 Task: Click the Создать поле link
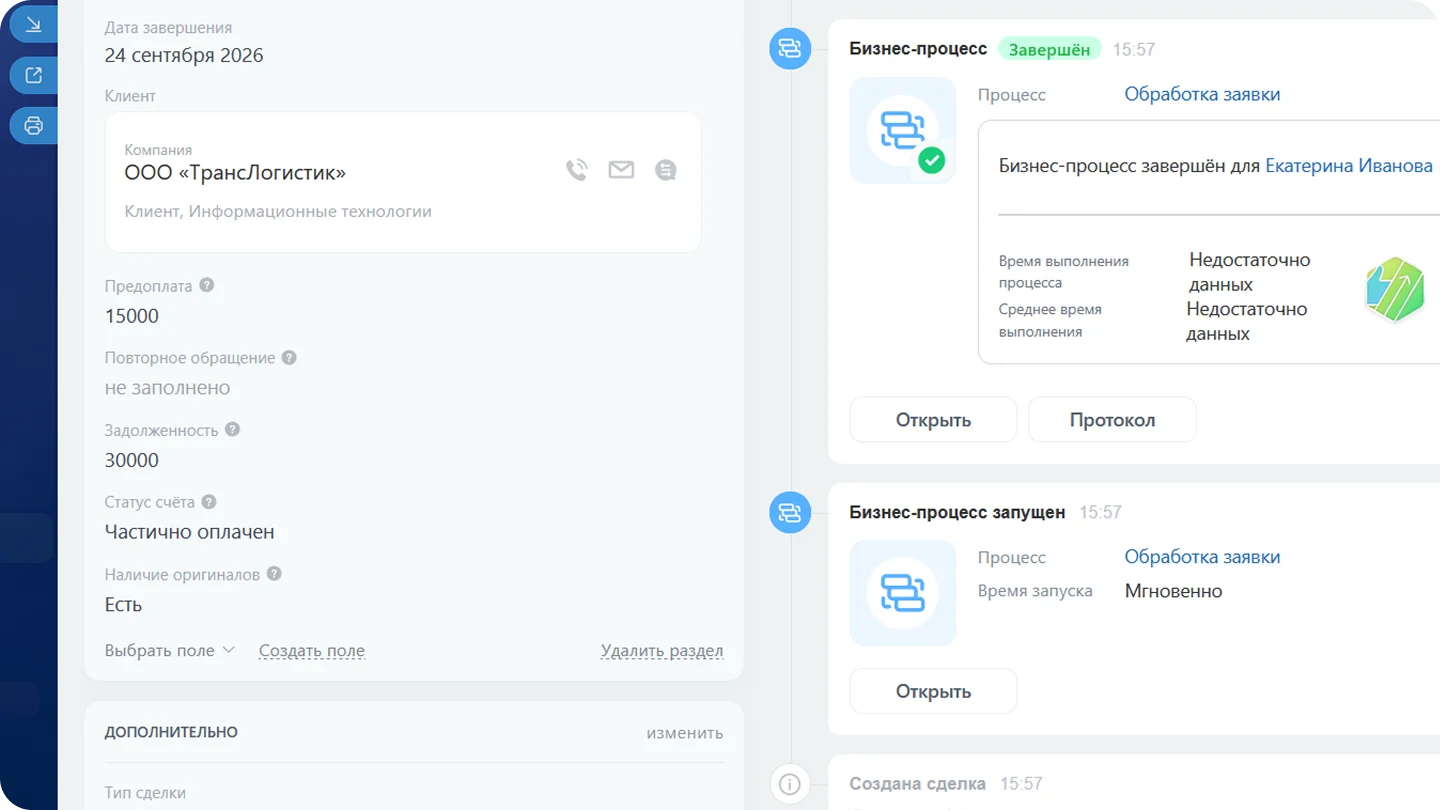coord(312,651)
